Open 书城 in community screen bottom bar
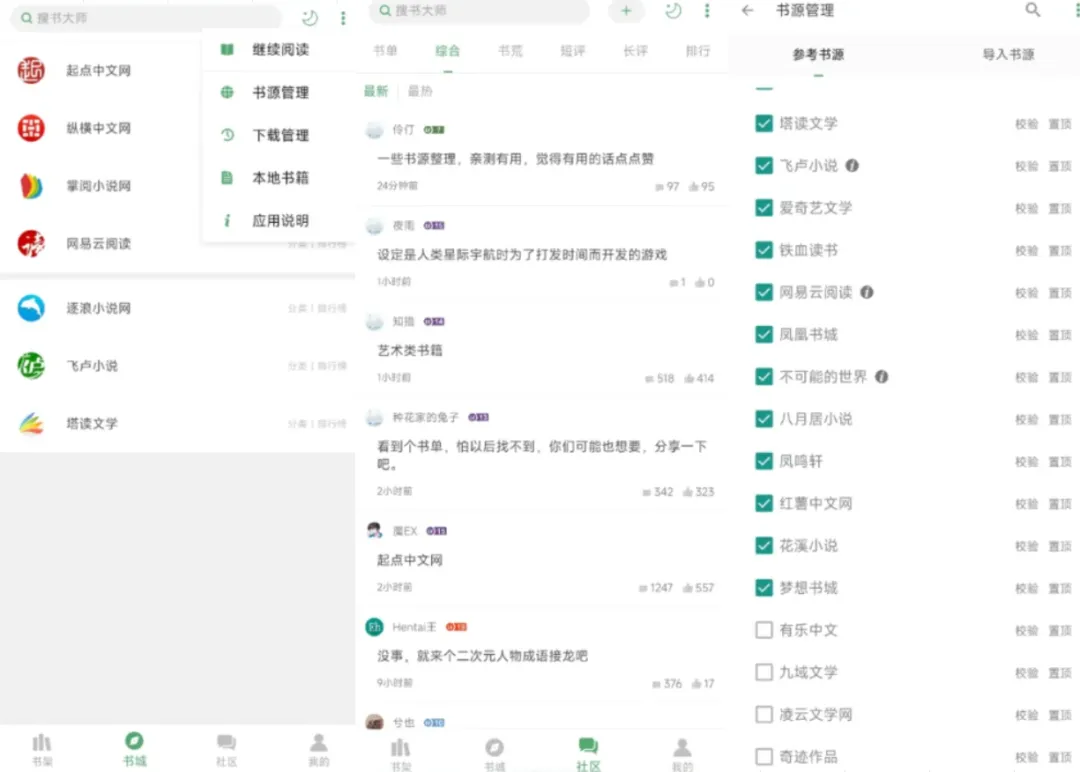 click(495, 755)
